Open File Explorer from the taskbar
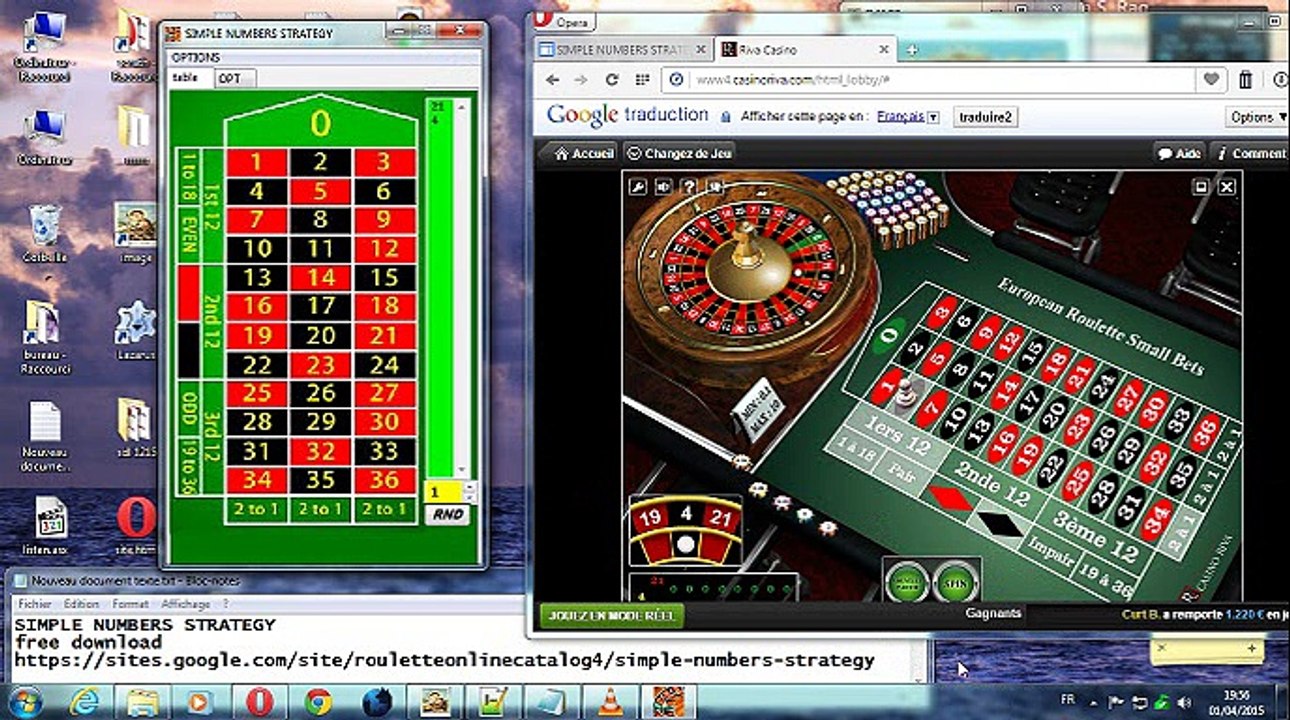This screenshot has width=1290, height=720. pyautogui.click(x=143, y=701)
